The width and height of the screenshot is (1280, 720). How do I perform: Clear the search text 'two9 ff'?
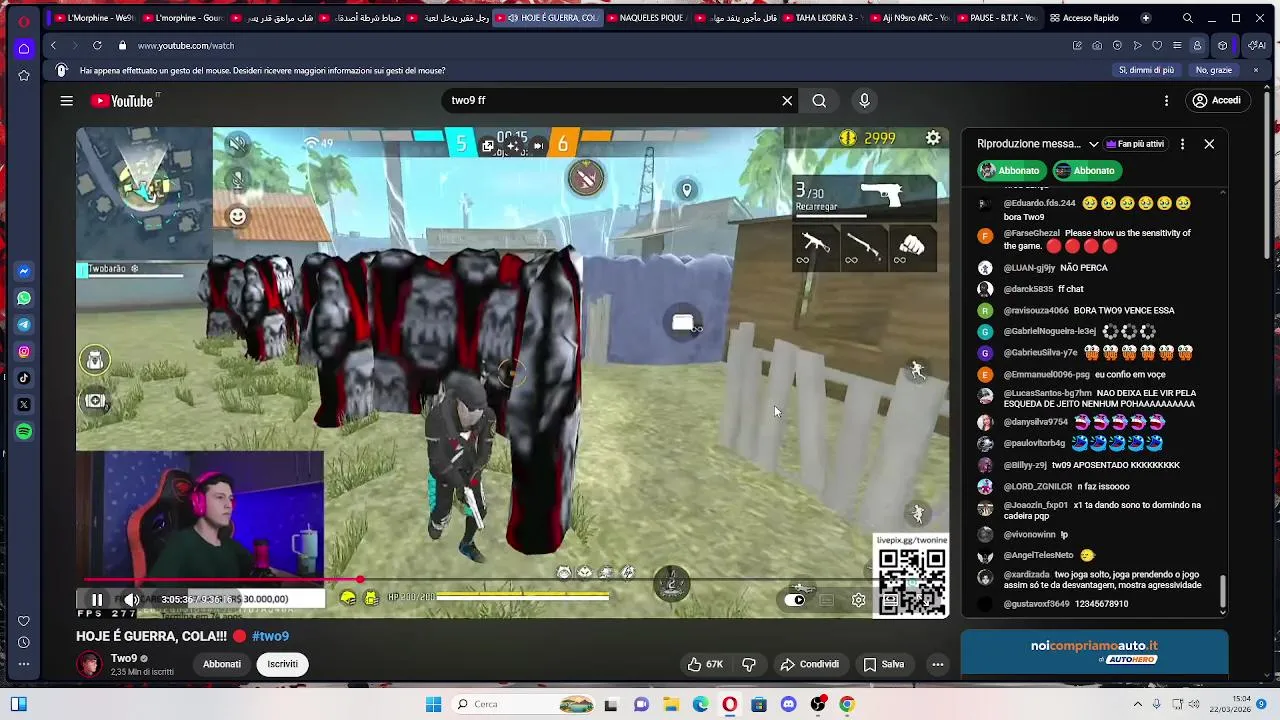pos(787,101)
